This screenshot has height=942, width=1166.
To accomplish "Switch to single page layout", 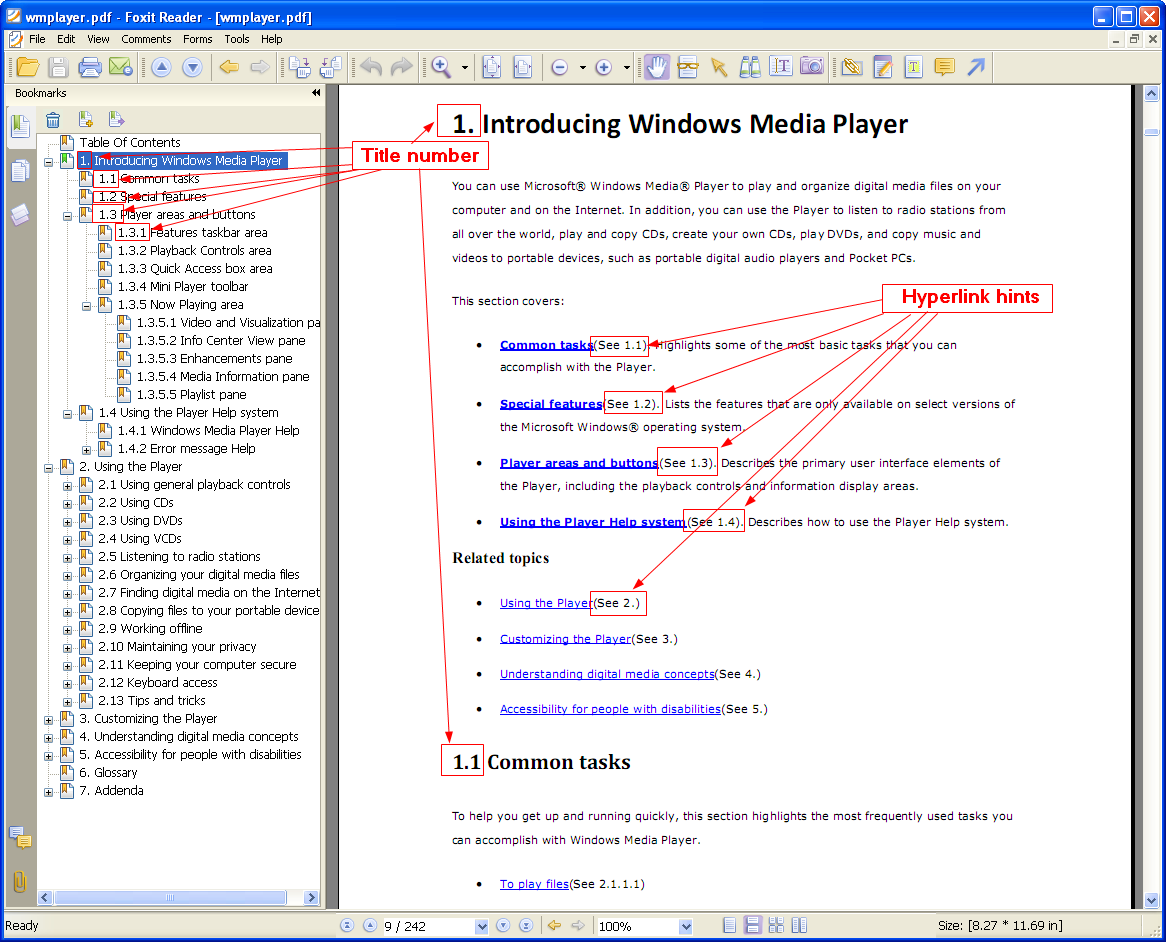I will 731,926.
